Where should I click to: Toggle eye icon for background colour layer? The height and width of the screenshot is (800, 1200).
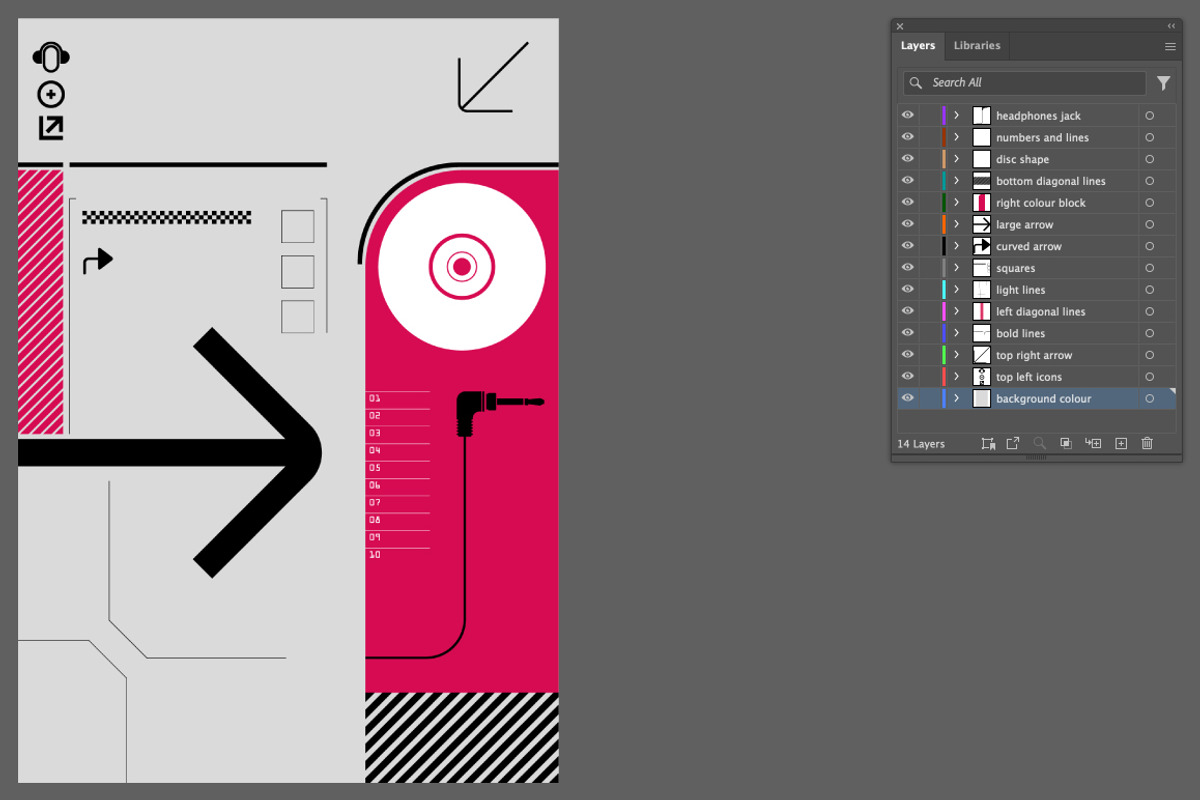pos(908,399)
